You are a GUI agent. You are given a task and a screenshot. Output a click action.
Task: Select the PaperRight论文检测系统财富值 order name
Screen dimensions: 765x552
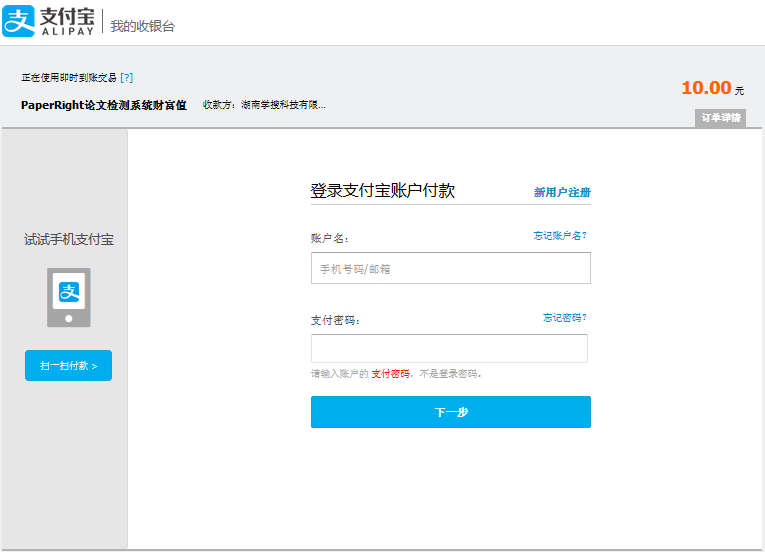point(104,104)
